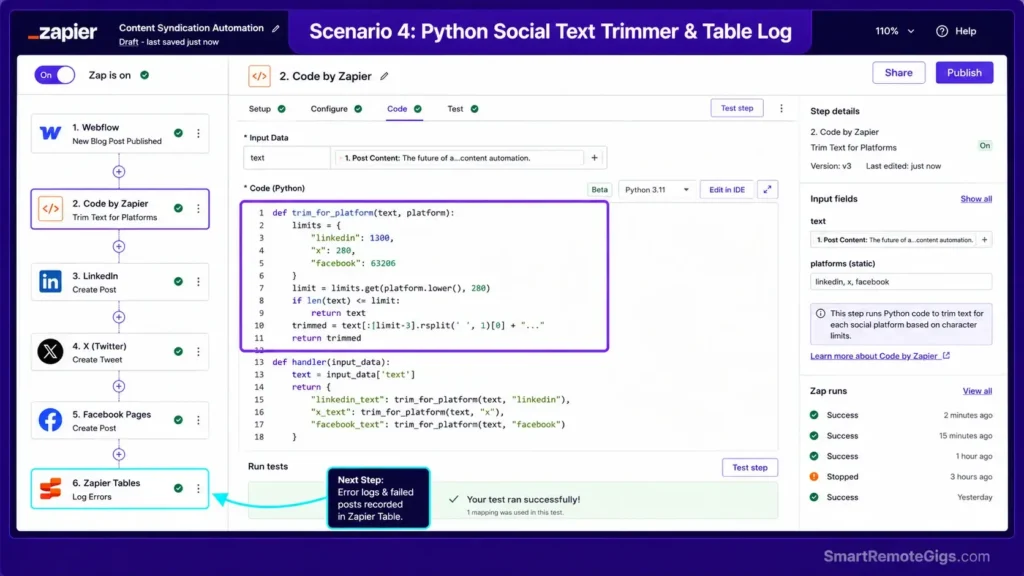Click the code icon in step 2 card
The image size is (1024, 576).
[50, 209]
